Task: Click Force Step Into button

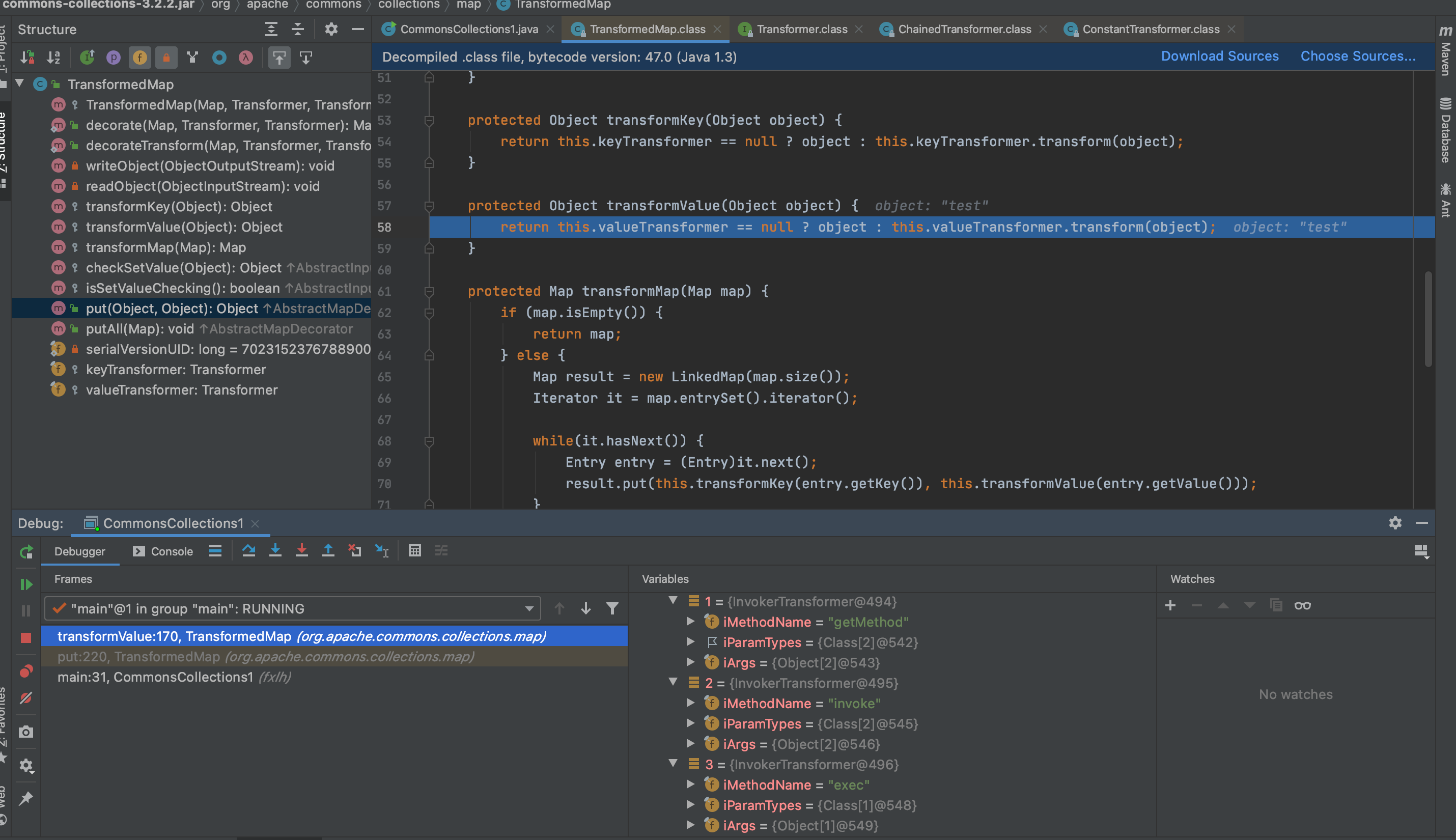Action: click(302, 551)
